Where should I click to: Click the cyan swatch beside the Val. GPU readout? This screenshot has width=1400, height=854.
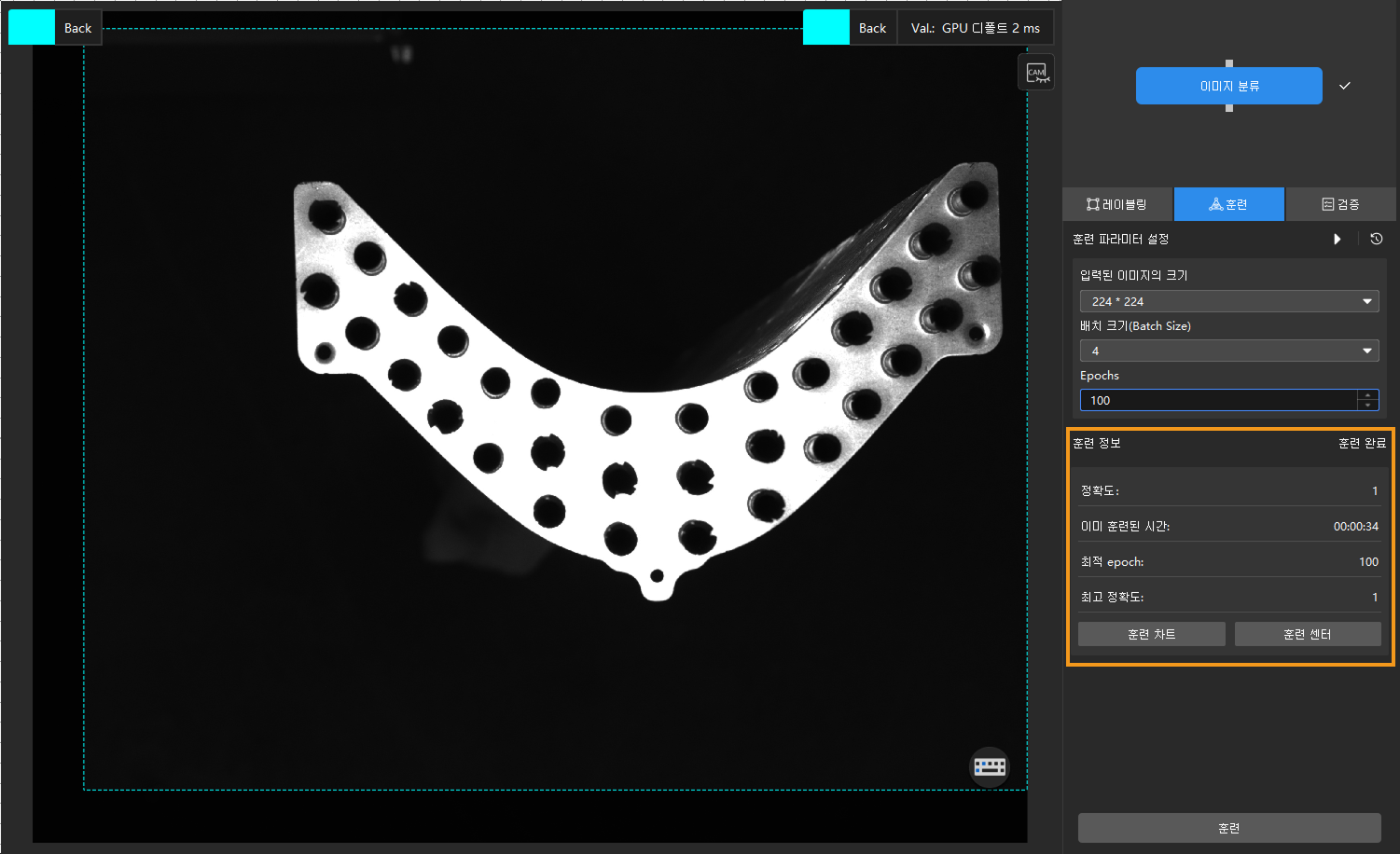tap(825, 28)
